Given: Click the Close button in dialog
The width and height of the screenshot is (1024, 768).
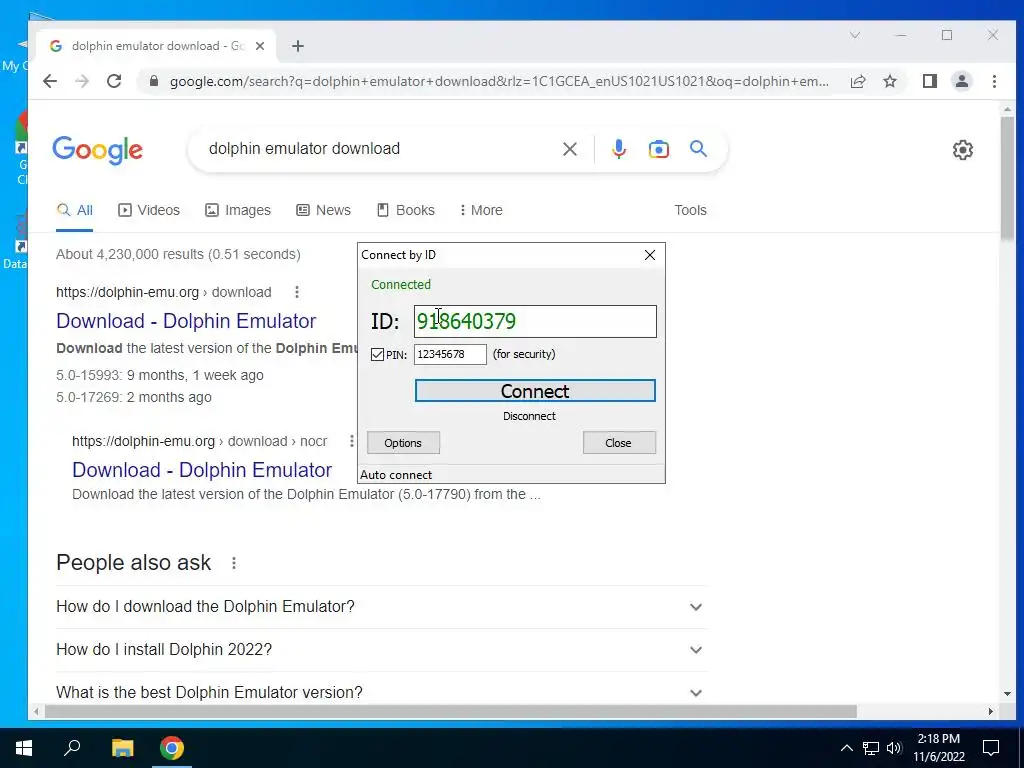Looking at the screenshot, I should (618, 443).
